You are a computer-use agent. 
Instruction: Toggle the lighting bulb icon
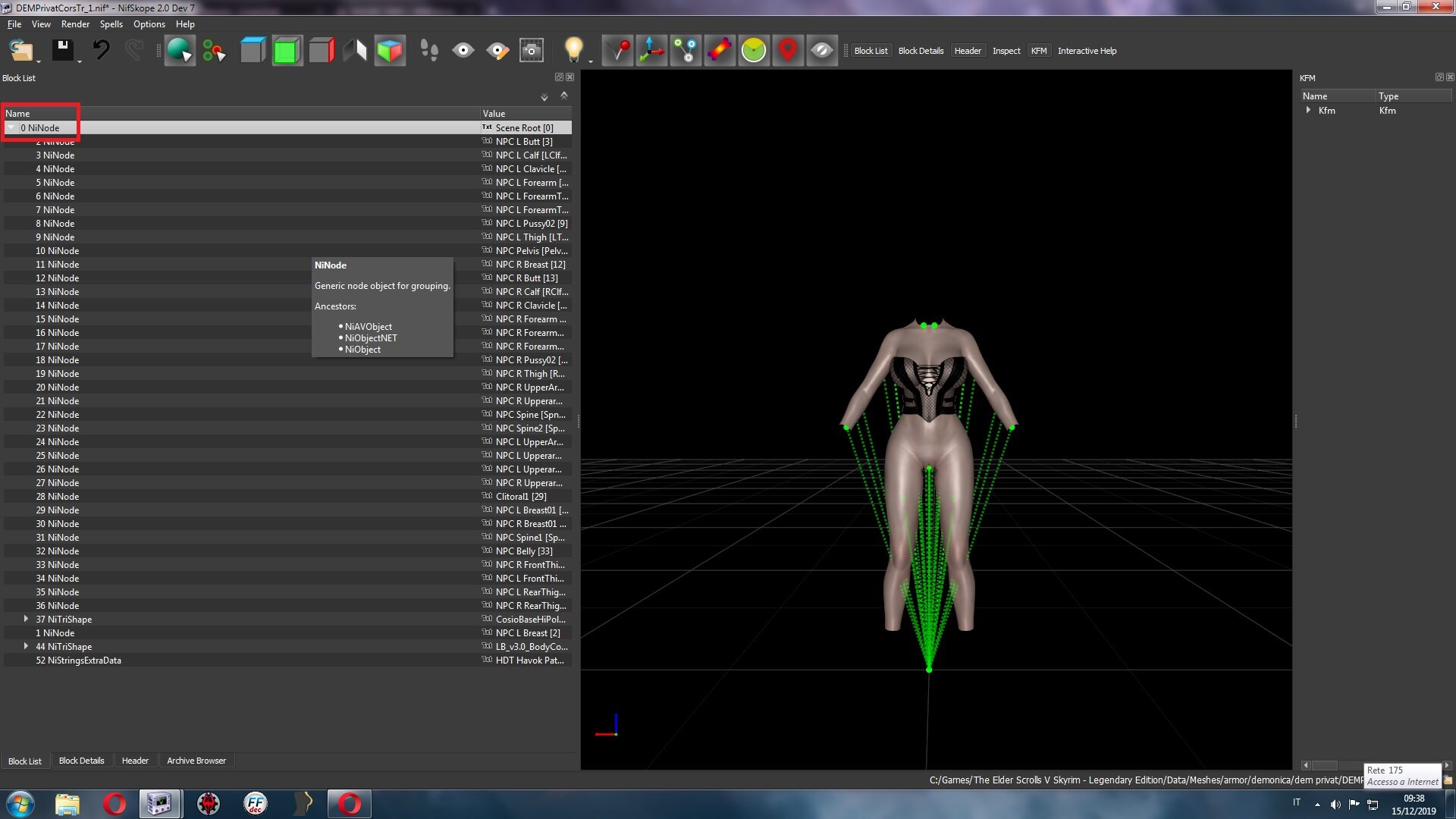(x=574, y=51)
